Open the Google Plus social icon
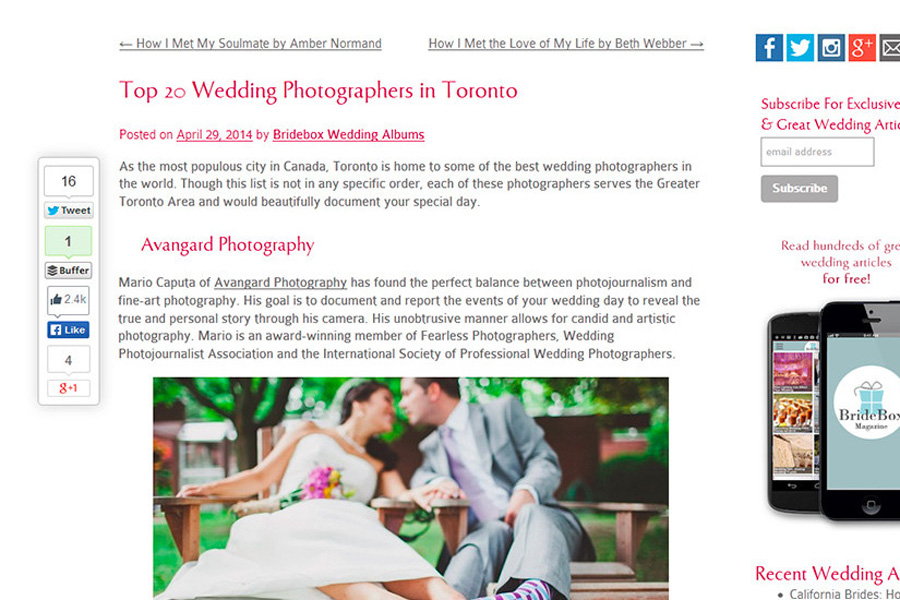 click(862, 48)
